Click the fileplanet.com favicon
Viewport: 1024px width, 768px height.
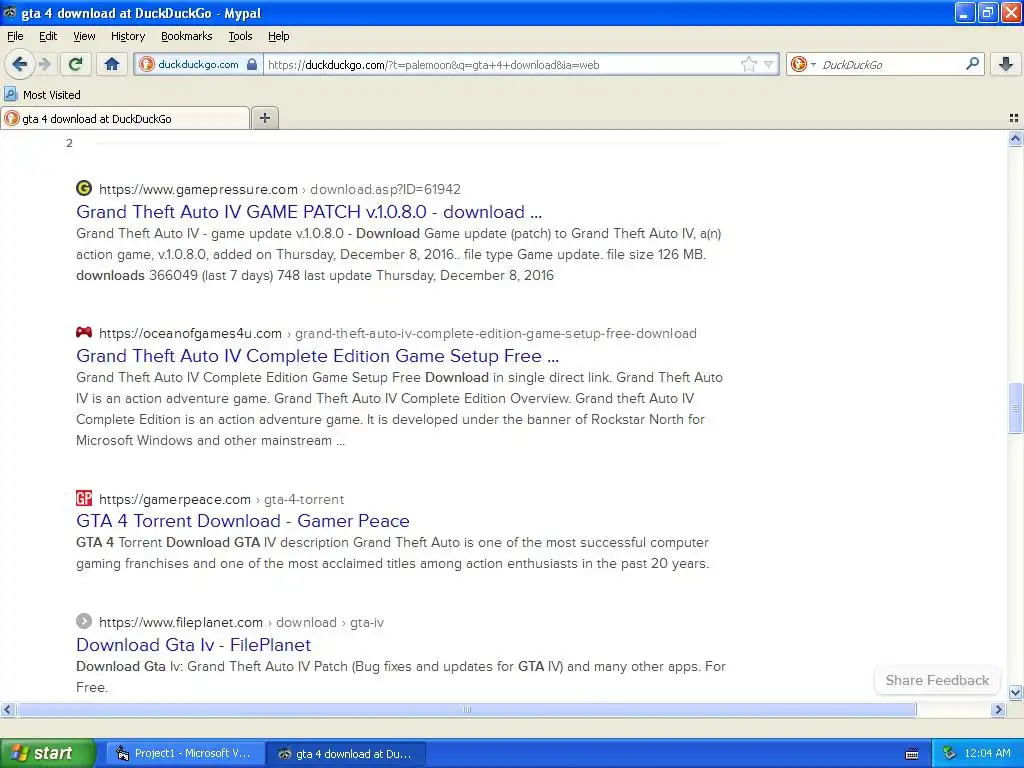[84, 620]
